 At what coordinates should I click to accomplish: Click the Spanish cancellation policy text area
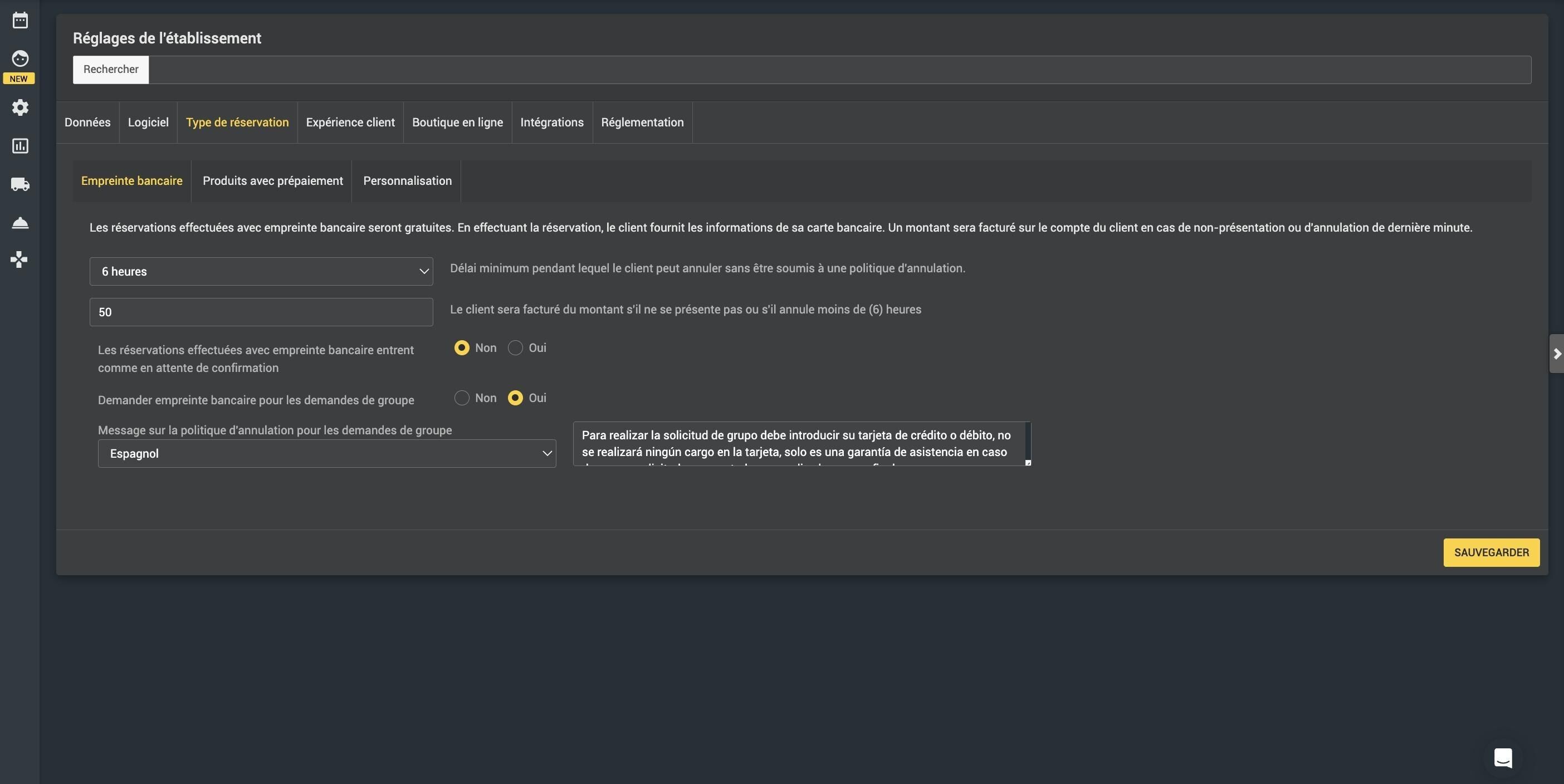click(x=801, y=444)
